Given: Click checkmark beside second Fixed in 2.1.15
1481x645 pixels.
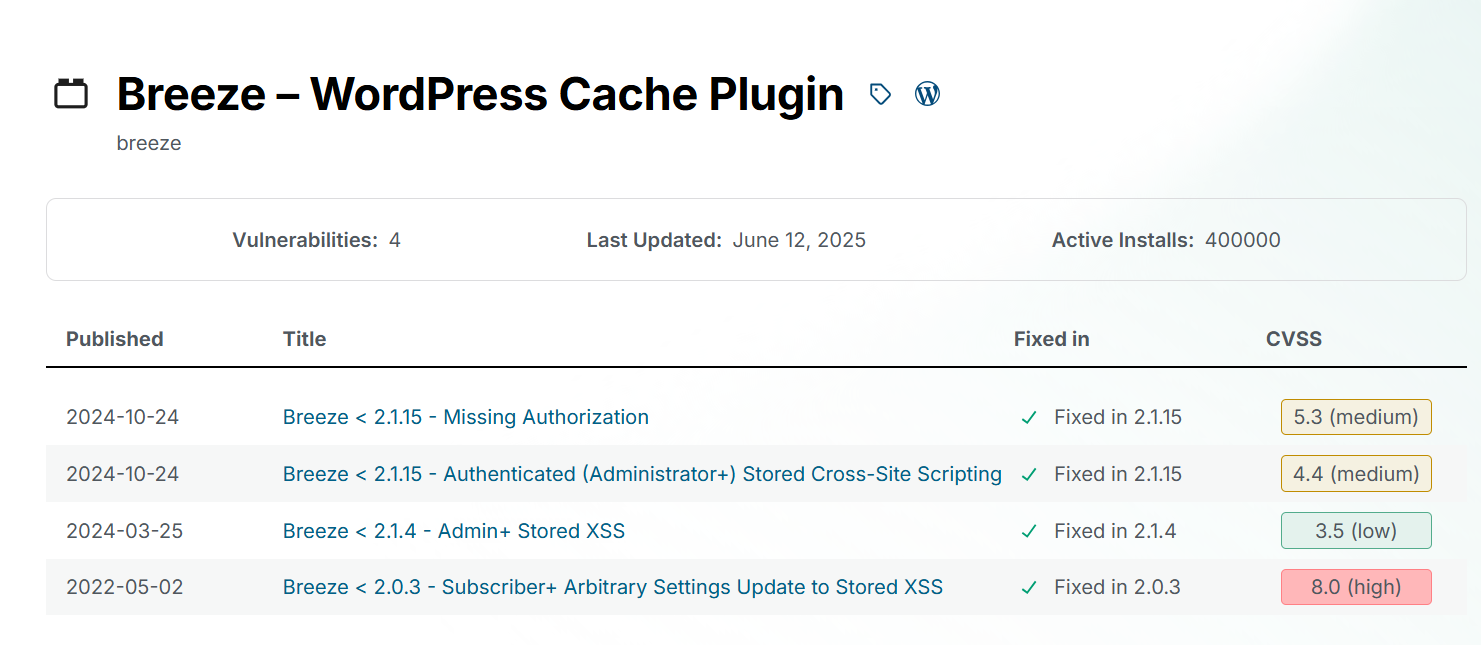Looking at the screenshot, I should [x=1029, y=475].
